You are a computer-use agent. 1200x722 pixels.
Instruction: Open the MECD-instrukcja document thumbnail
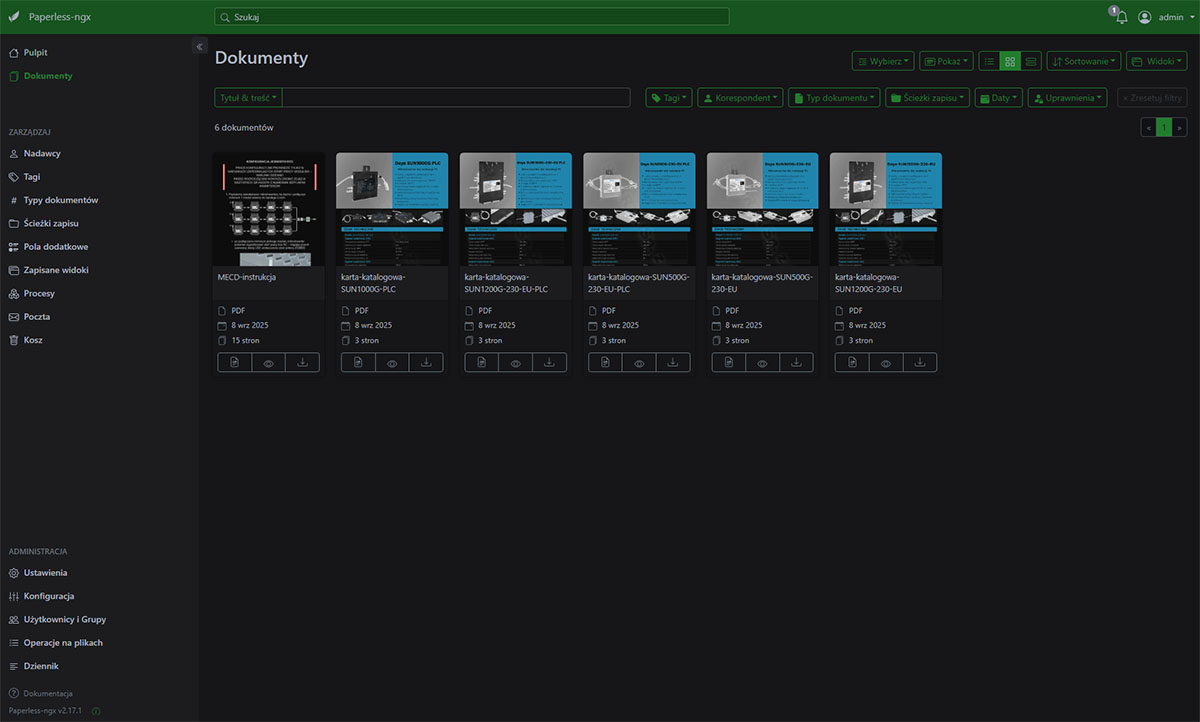pyautogui.click(x=269, y=209)
